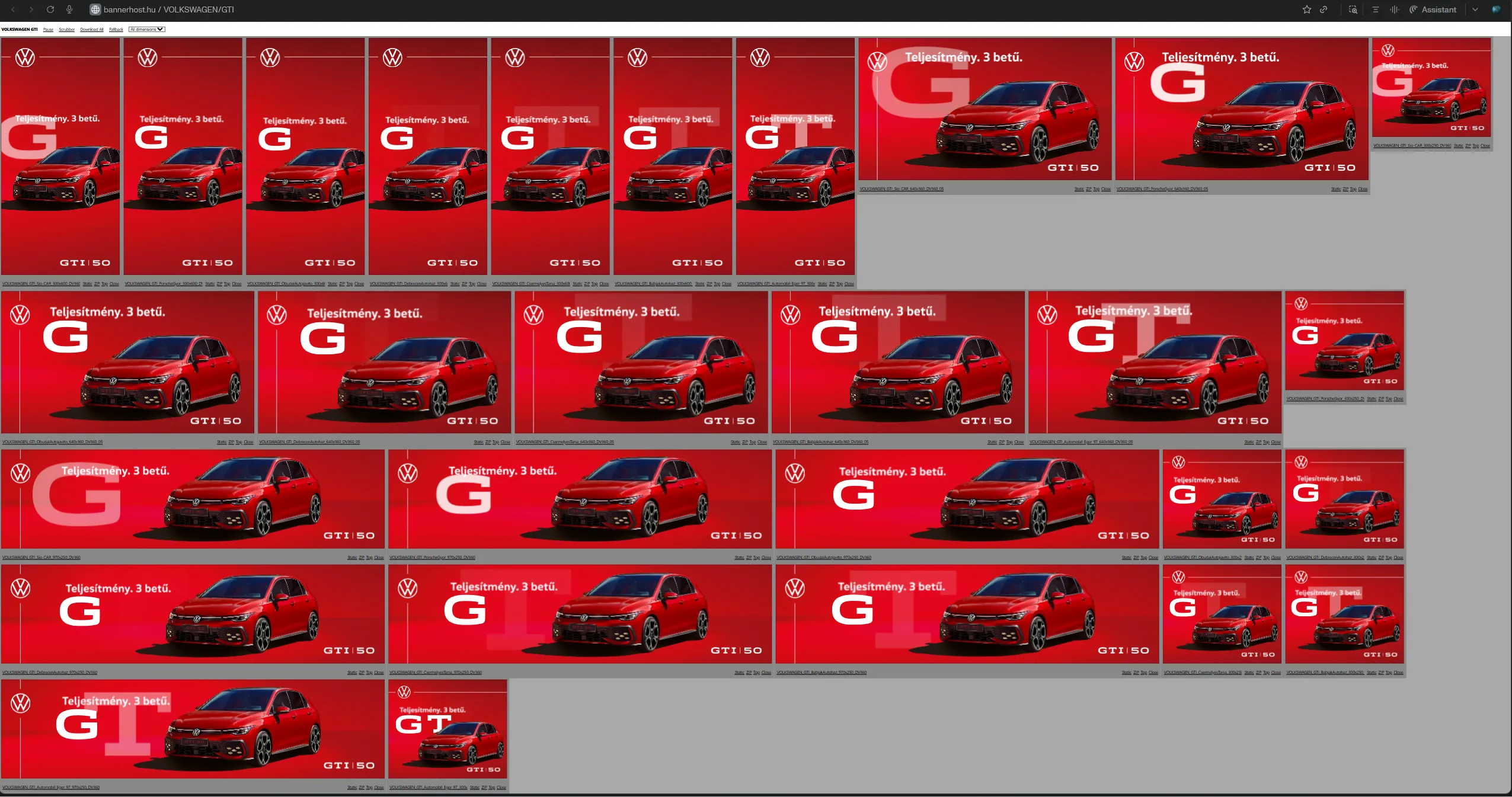Click Static under ObudaiAutojavito 300x600 banner

[x=333, y=284]
